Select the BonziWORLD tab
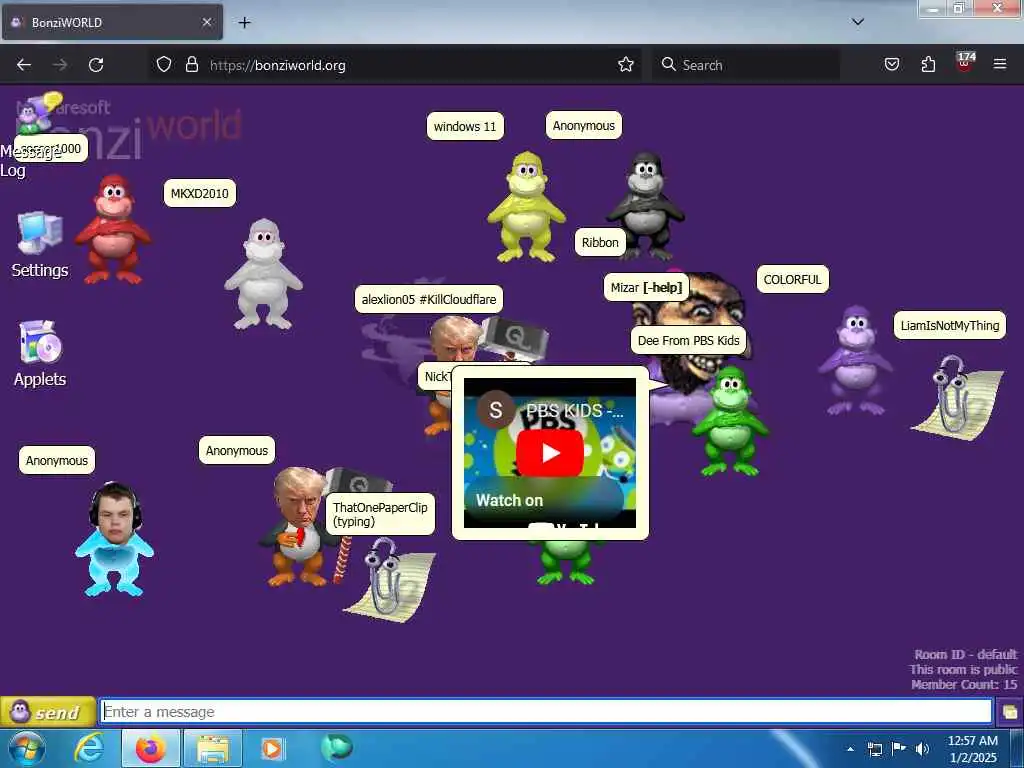The width and height of the screenshot is (1024, 768). (112, 22)
